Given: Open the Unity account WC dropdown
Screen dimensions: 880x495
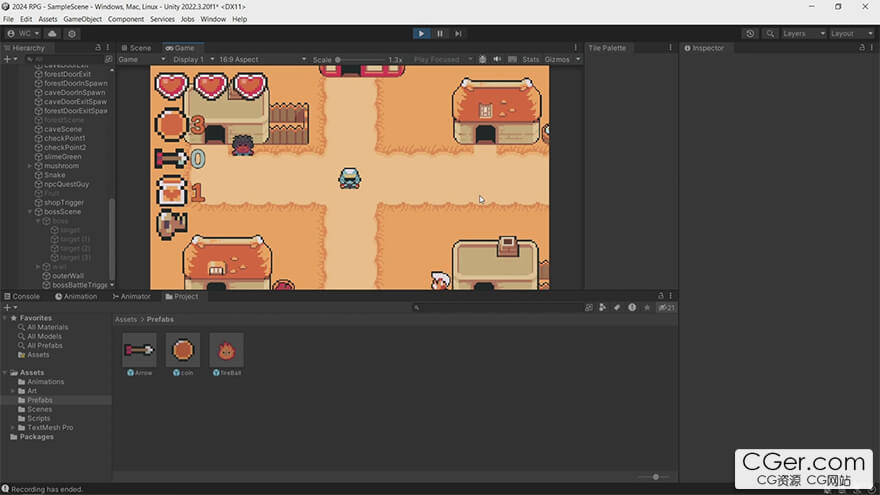Looking at the screenshot, I should pyautogui.click(x=23, y=34).
